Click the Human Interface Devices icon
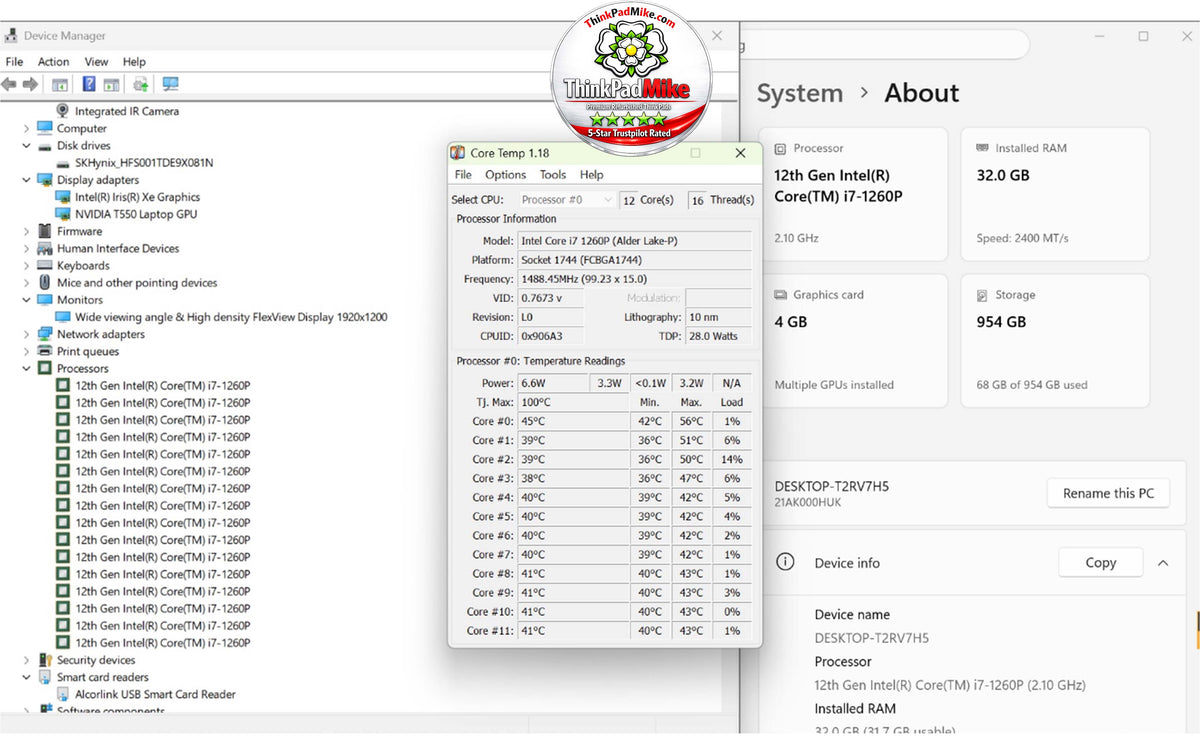1200x754 pixels. [x=45, y=248]
